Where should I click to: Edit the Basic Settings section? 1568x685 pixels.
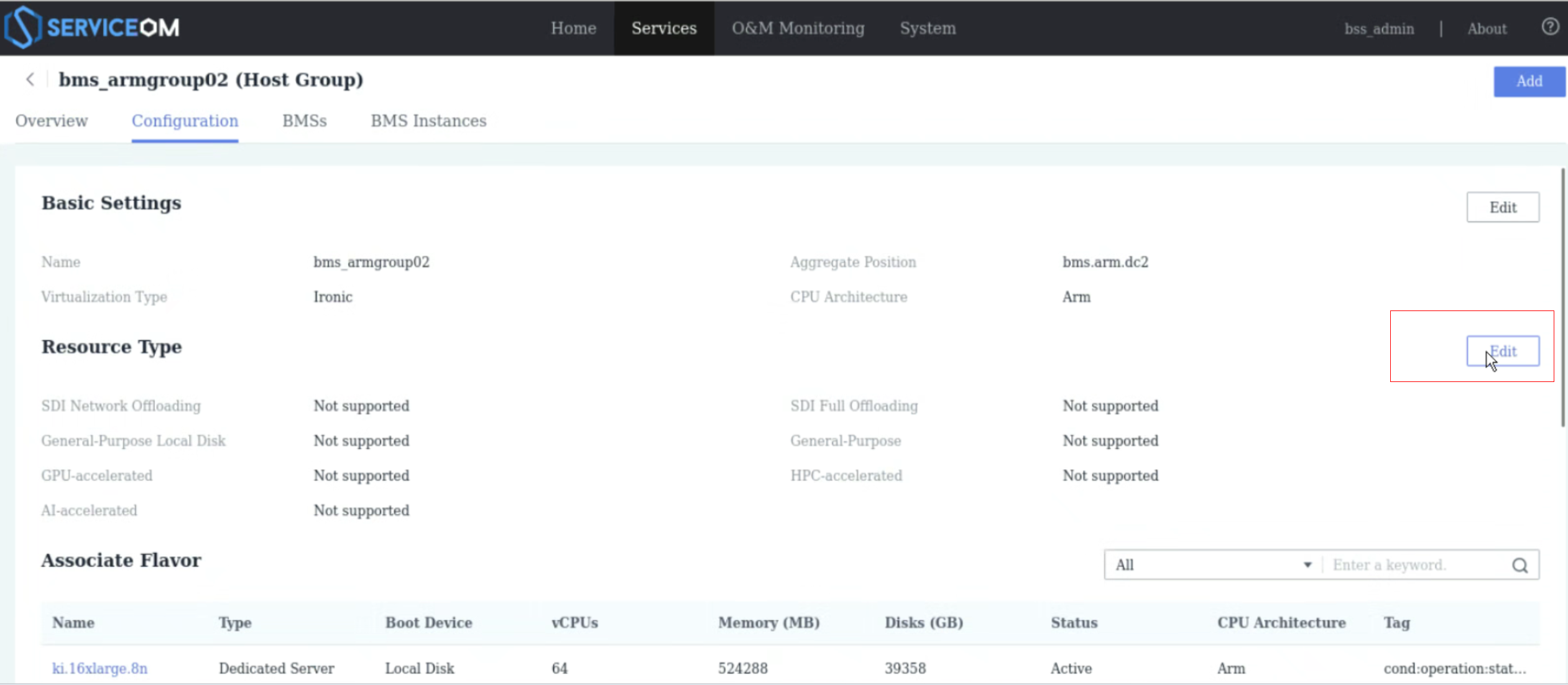(x=1502, y=207)
